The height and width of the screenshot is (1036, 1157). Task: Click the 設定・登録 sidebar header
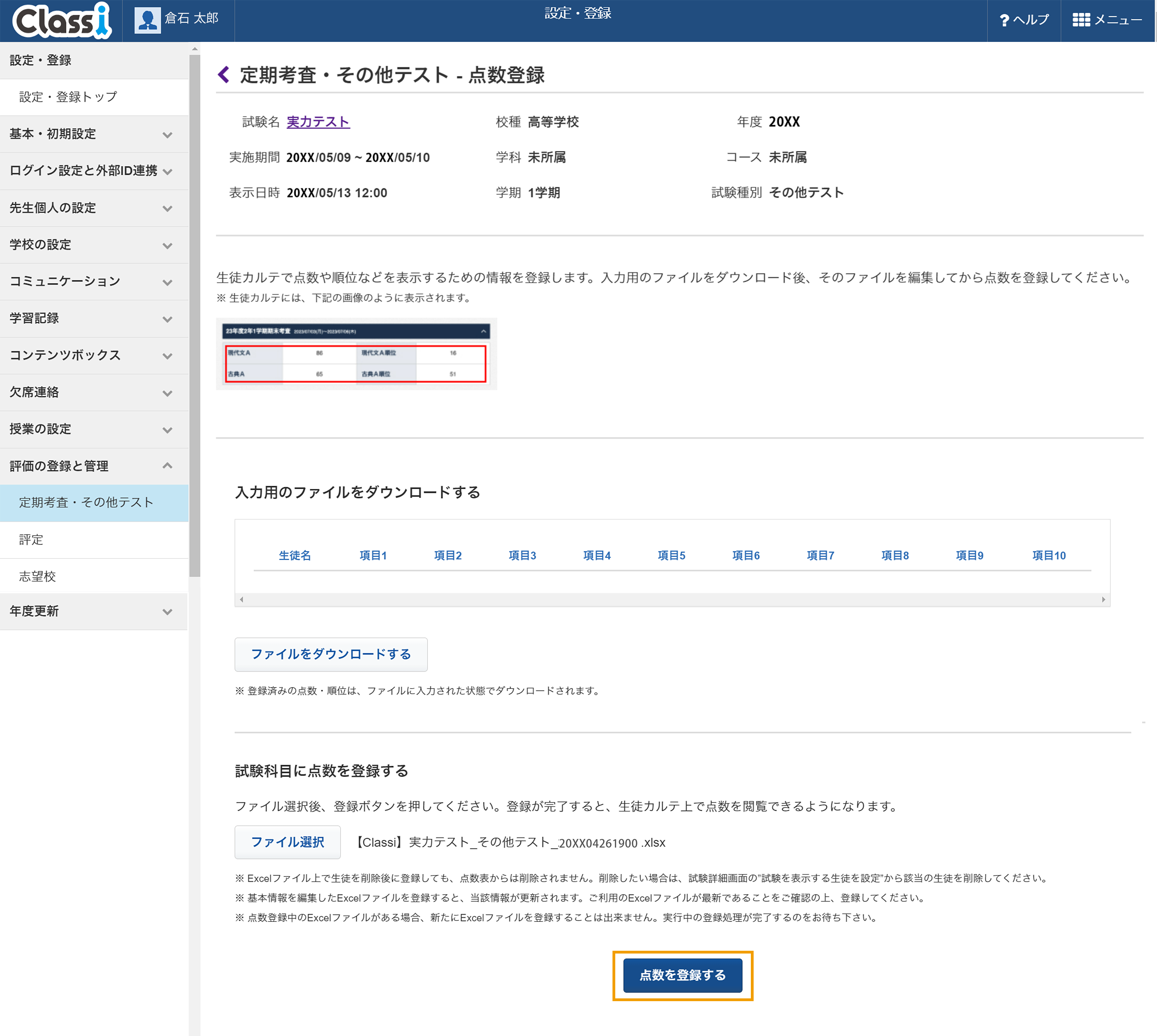tap(94, 60)
